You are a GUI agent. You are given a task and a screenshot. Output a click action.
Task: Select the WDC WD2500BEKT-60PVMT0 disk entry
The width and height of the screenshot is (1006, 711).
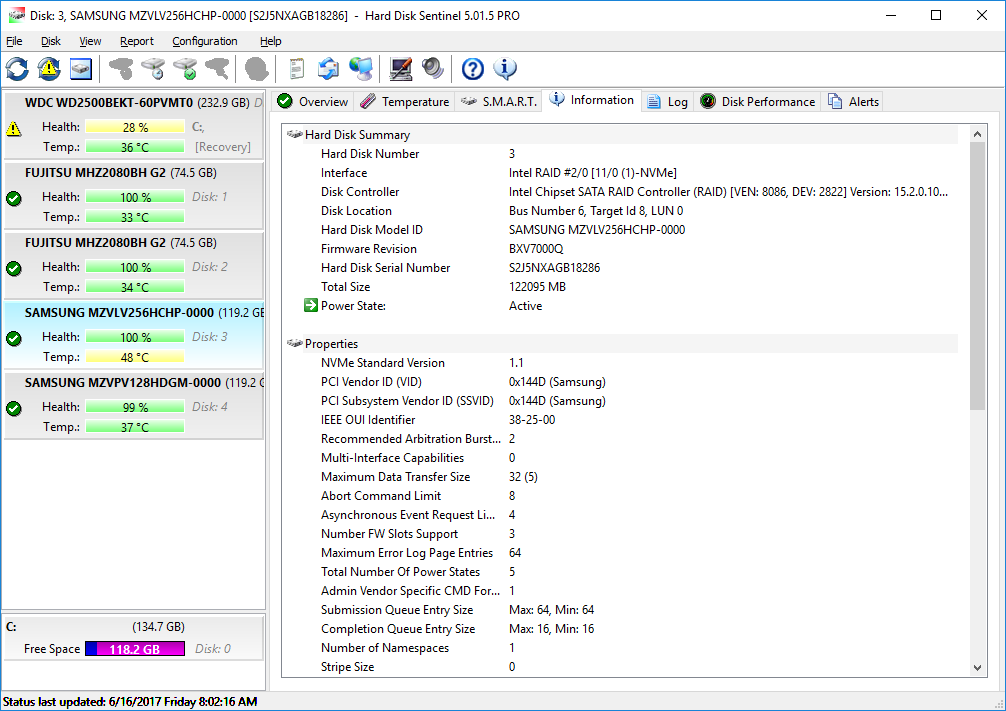pyautogui.click(x=133, y=125)
